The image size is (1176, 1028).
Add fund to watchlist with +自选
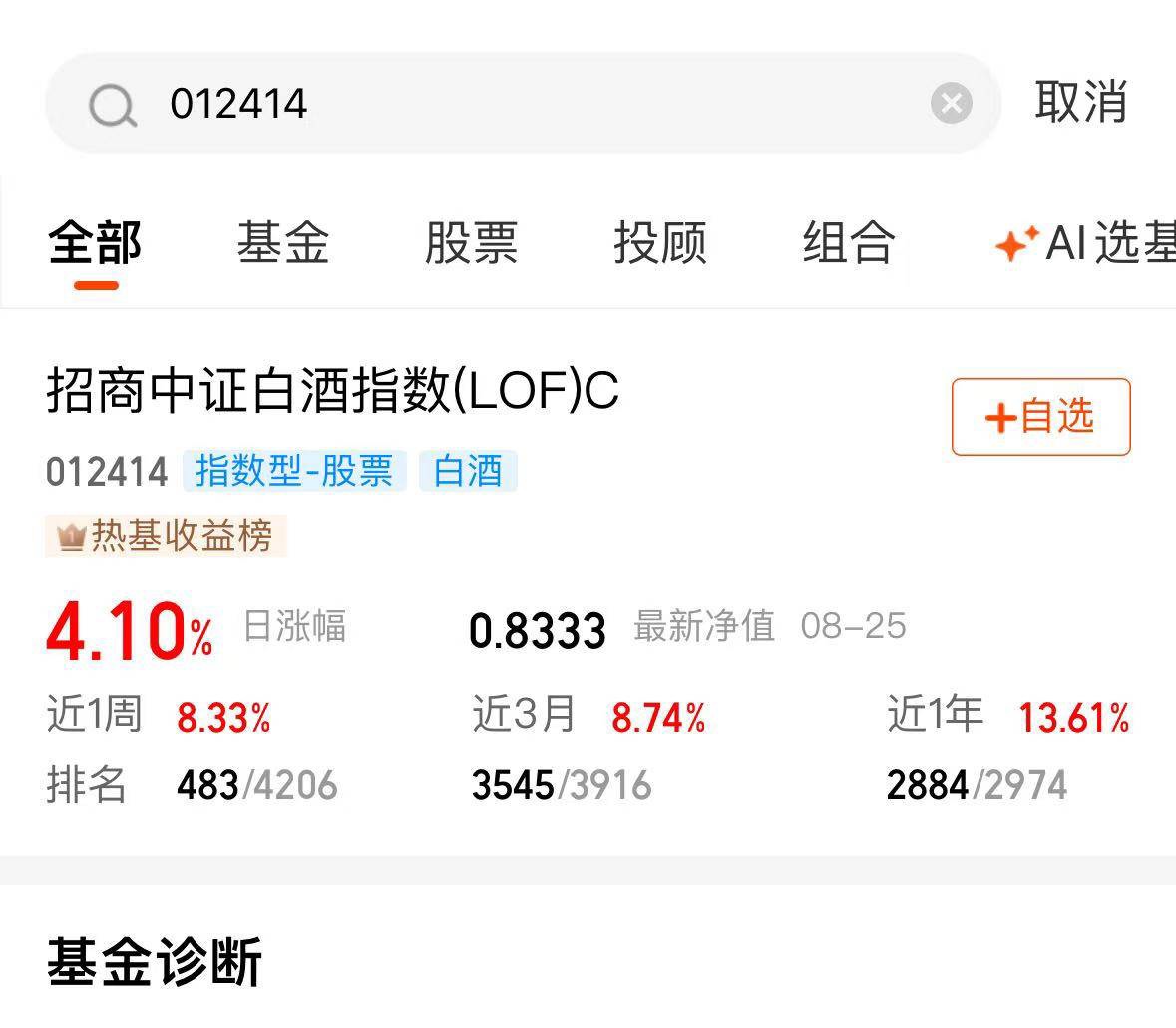point(1041,416)
